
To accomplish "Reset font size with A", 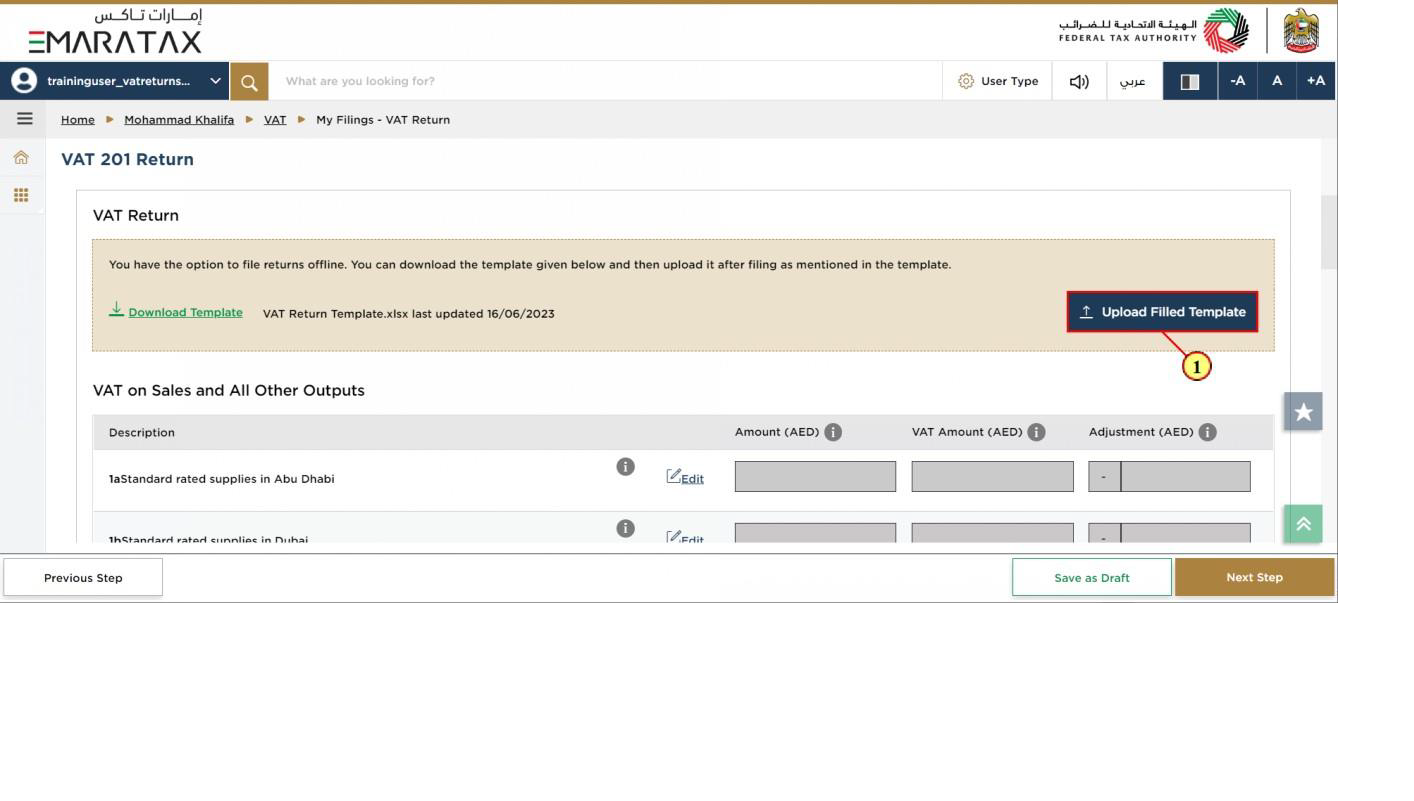I will tap(1276, 81).
